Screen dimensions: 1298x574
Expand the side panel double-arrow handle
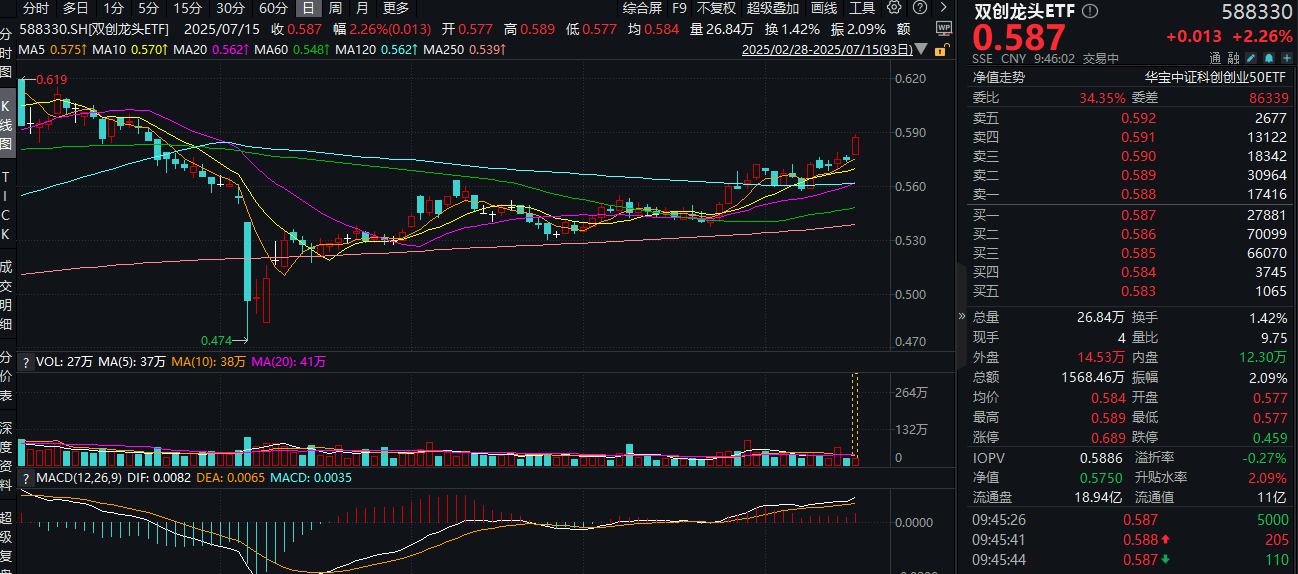(x=962, y=315)
